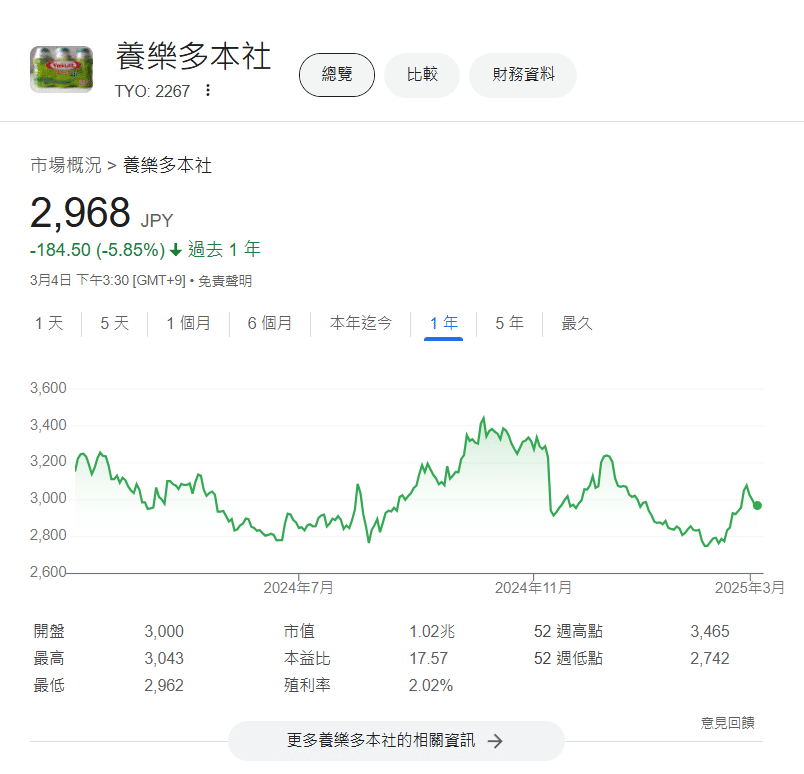The width and height of the screenshot is (804, 774).
Task: Click the 2,800 y-axis label
Action: coord(48,535)
